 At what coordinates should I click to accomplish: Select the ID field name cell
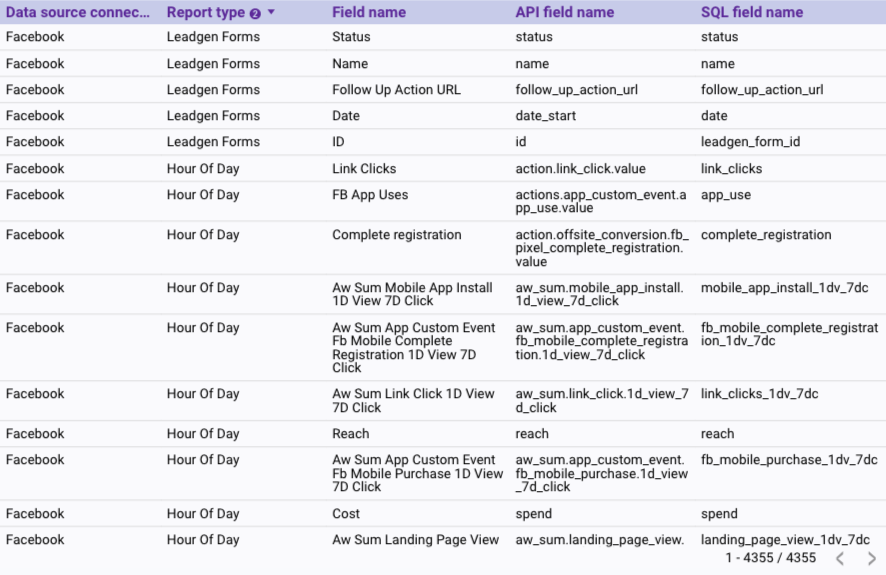(338, 142)
